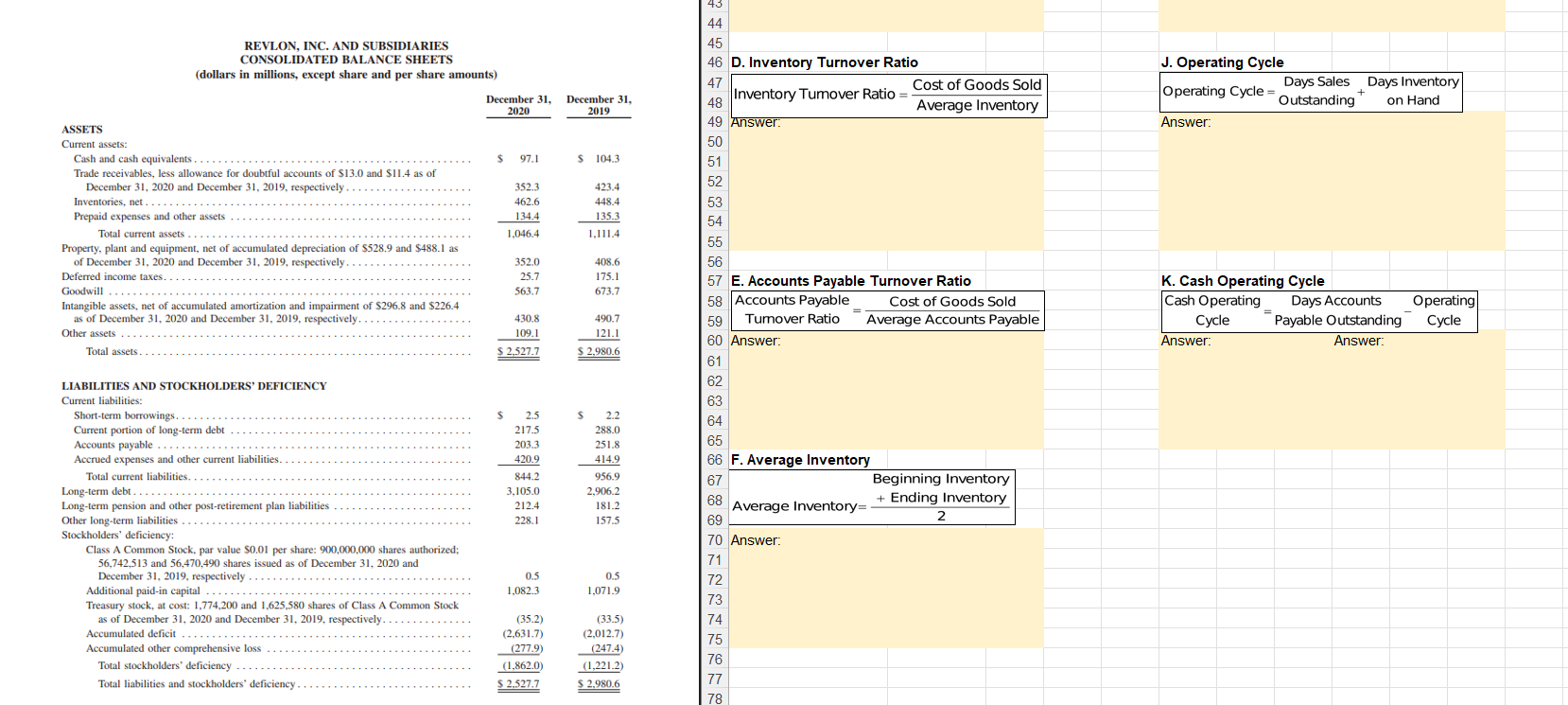This screenshot has width=1568, height=705.
Task: Select spreadsheet row header 62
Action: click(714, 381)
